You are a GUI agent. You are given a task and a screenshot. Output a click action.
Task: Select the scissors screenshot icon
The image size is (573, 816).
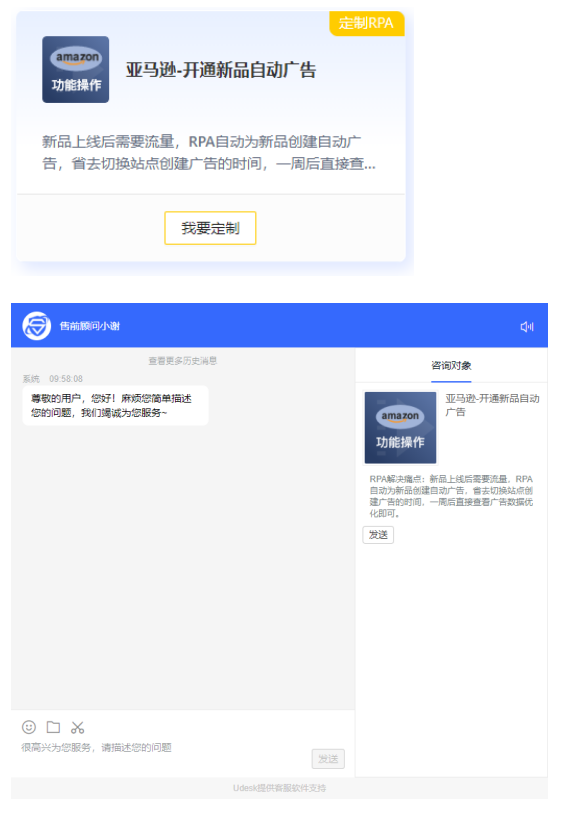(x=78, y=727)
